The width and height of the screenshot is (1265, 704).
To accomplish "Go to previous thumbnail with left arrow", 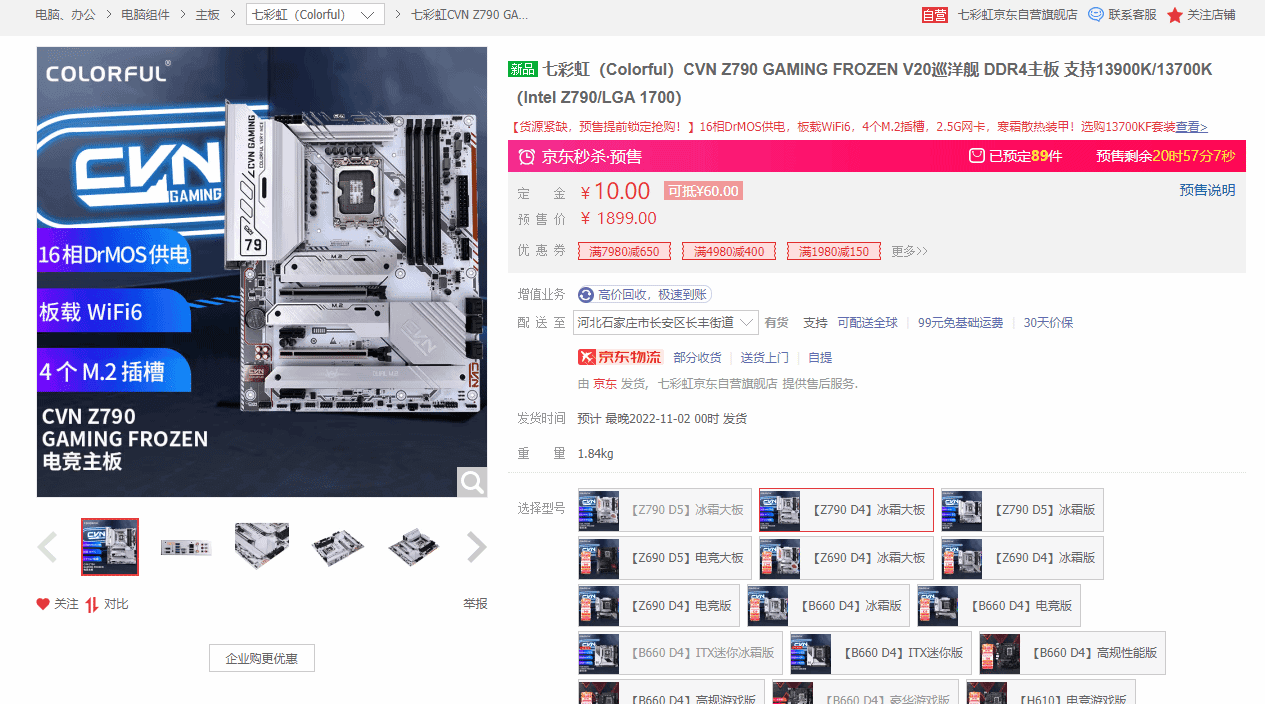I will (x=47, y=547).
